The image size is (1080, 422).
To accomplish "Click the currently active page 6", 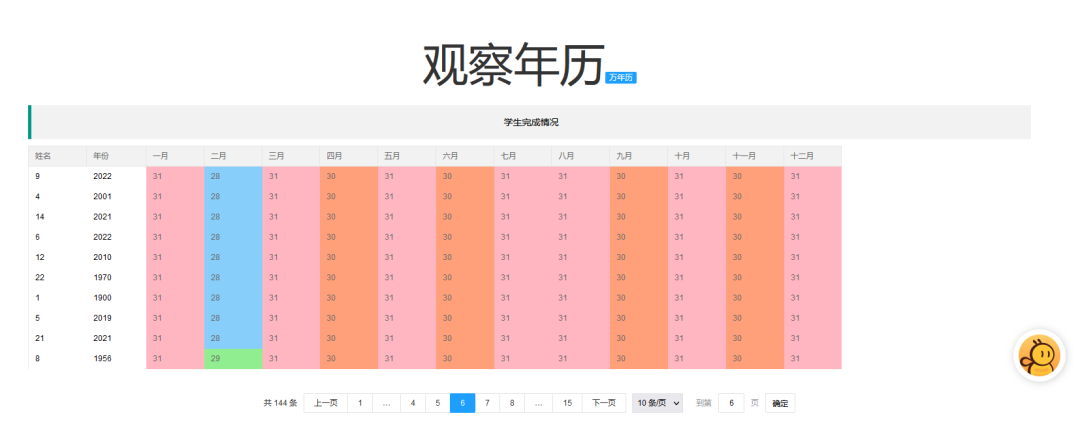I will click(x=462, y=403).
